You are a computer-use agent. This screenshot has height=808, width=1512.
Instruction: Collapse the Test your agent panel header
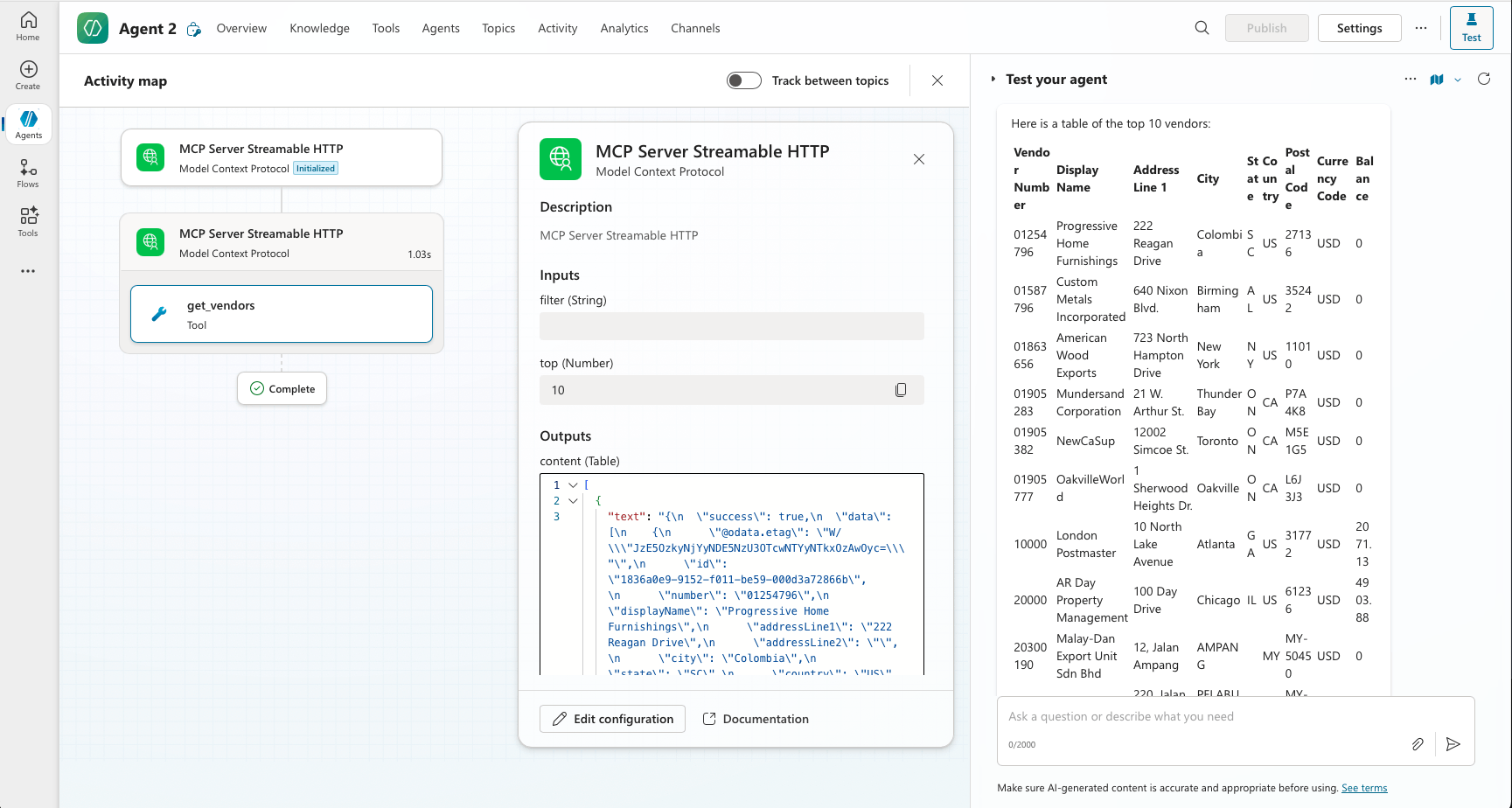[993, 79]
